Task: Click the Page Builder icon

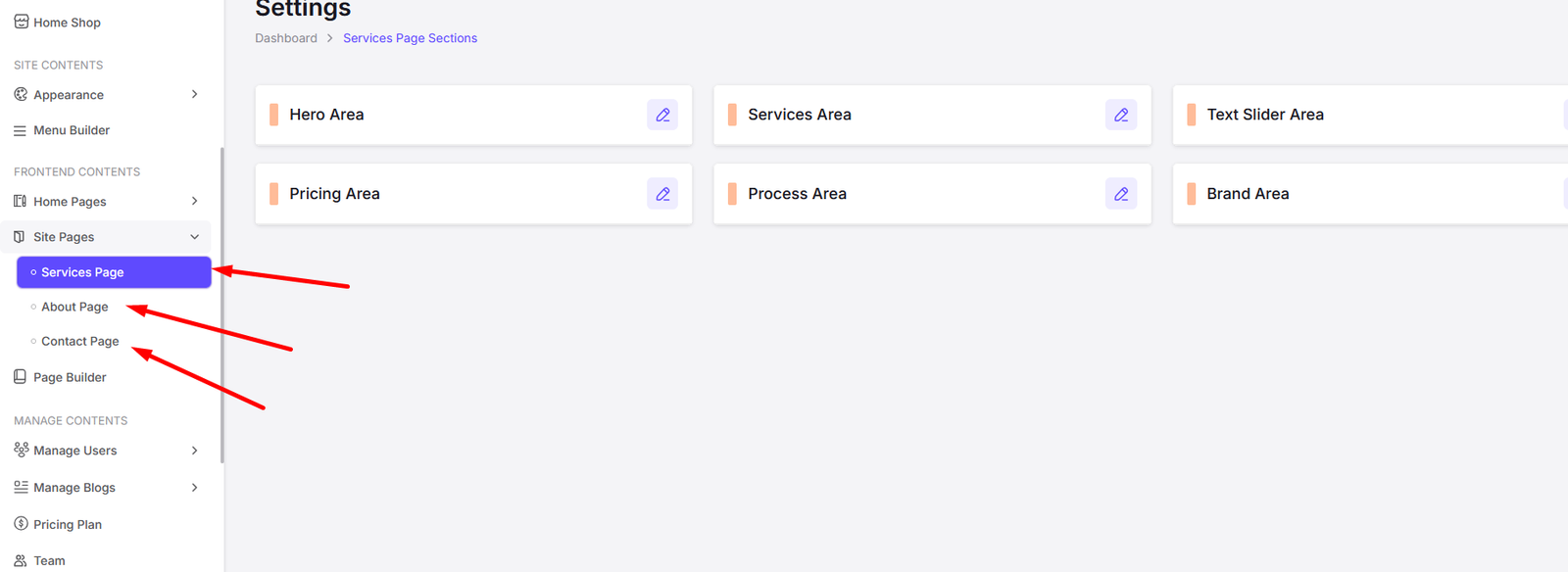Action: pos(20,377)
